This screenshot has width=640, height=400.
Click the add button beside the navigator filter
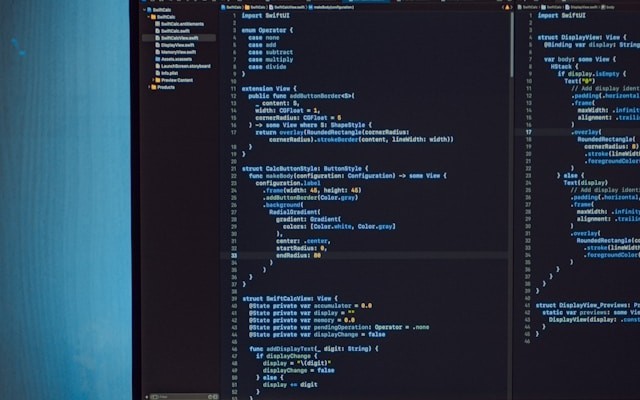(x=147, y=396)
